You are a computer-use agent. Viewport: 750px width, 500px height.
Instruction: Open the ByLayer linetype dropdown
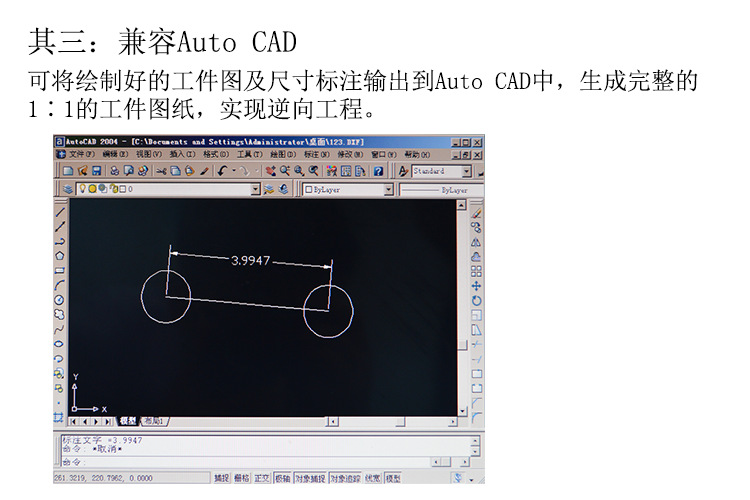(440, 190)
